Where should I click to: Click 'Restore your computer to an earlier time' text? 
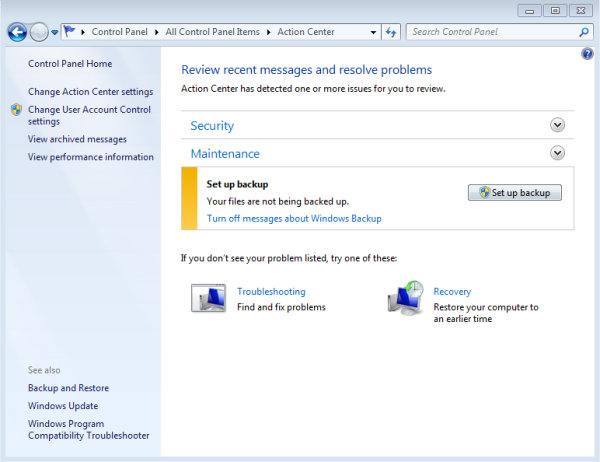click(486, 313)
